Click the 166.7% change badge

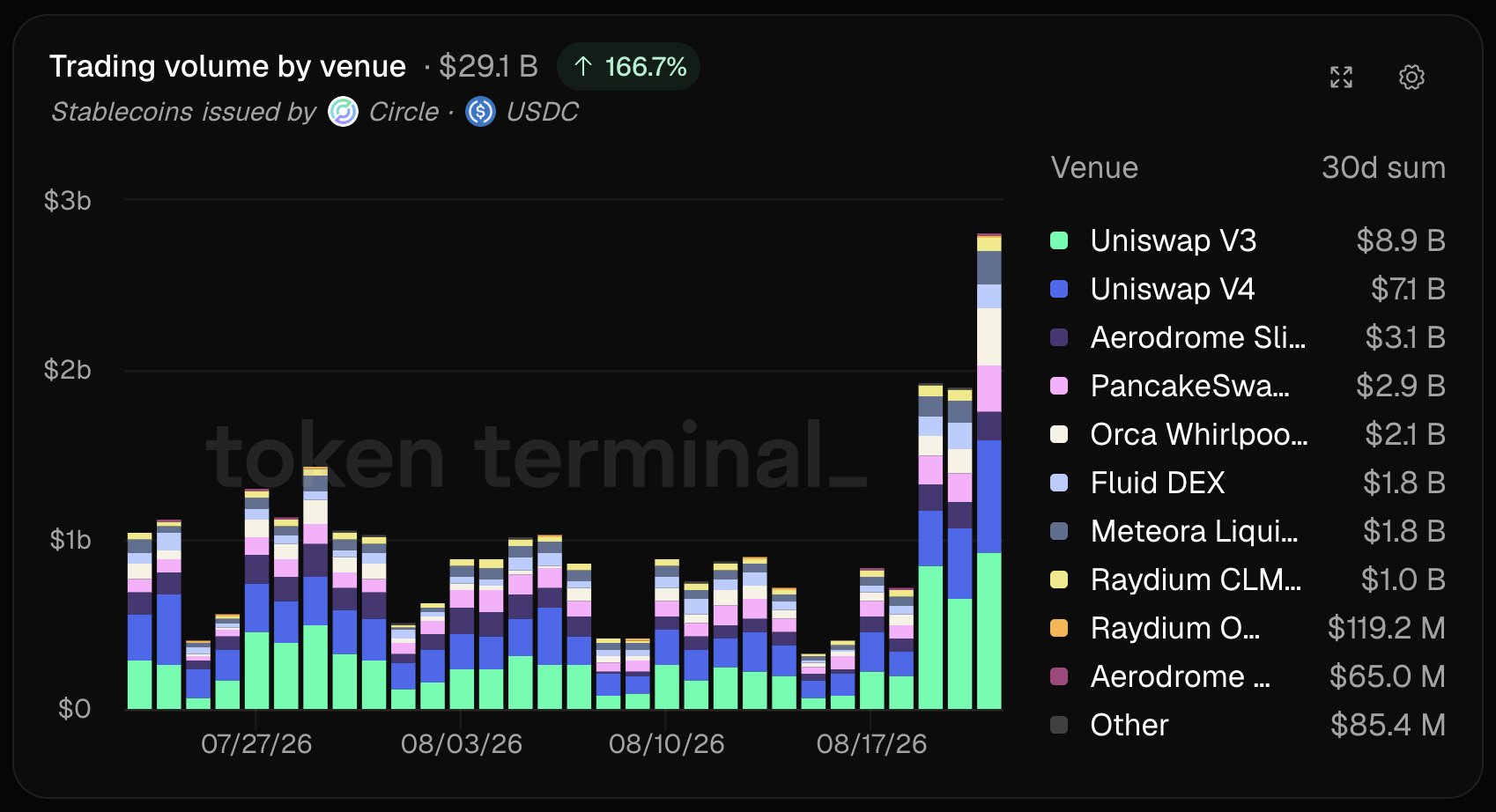tap(629, 67)
